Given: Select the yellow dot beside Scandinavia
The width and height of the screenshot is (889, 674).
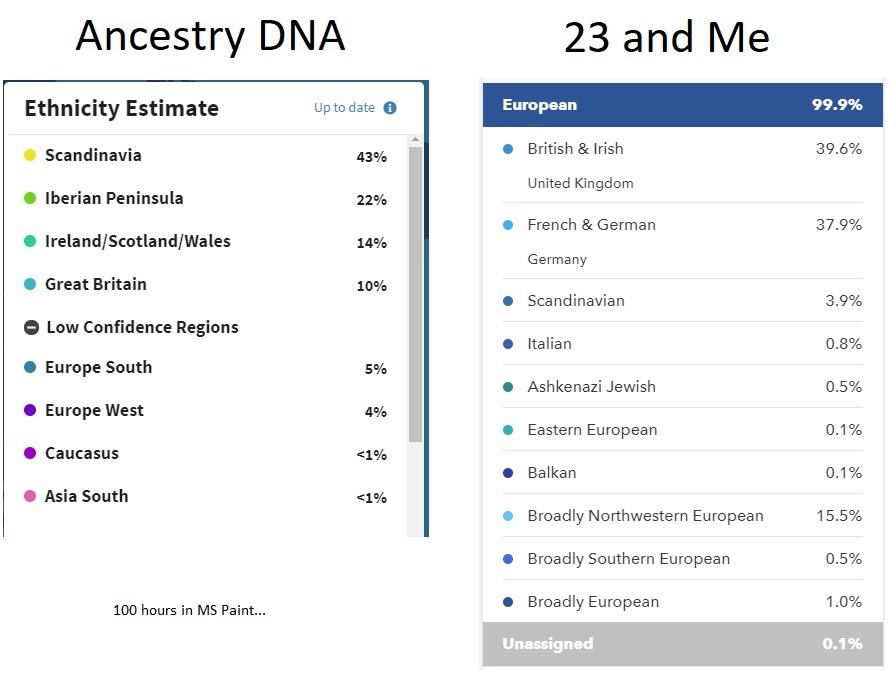Looking at the screenshot, I should [x=29, y=156].
